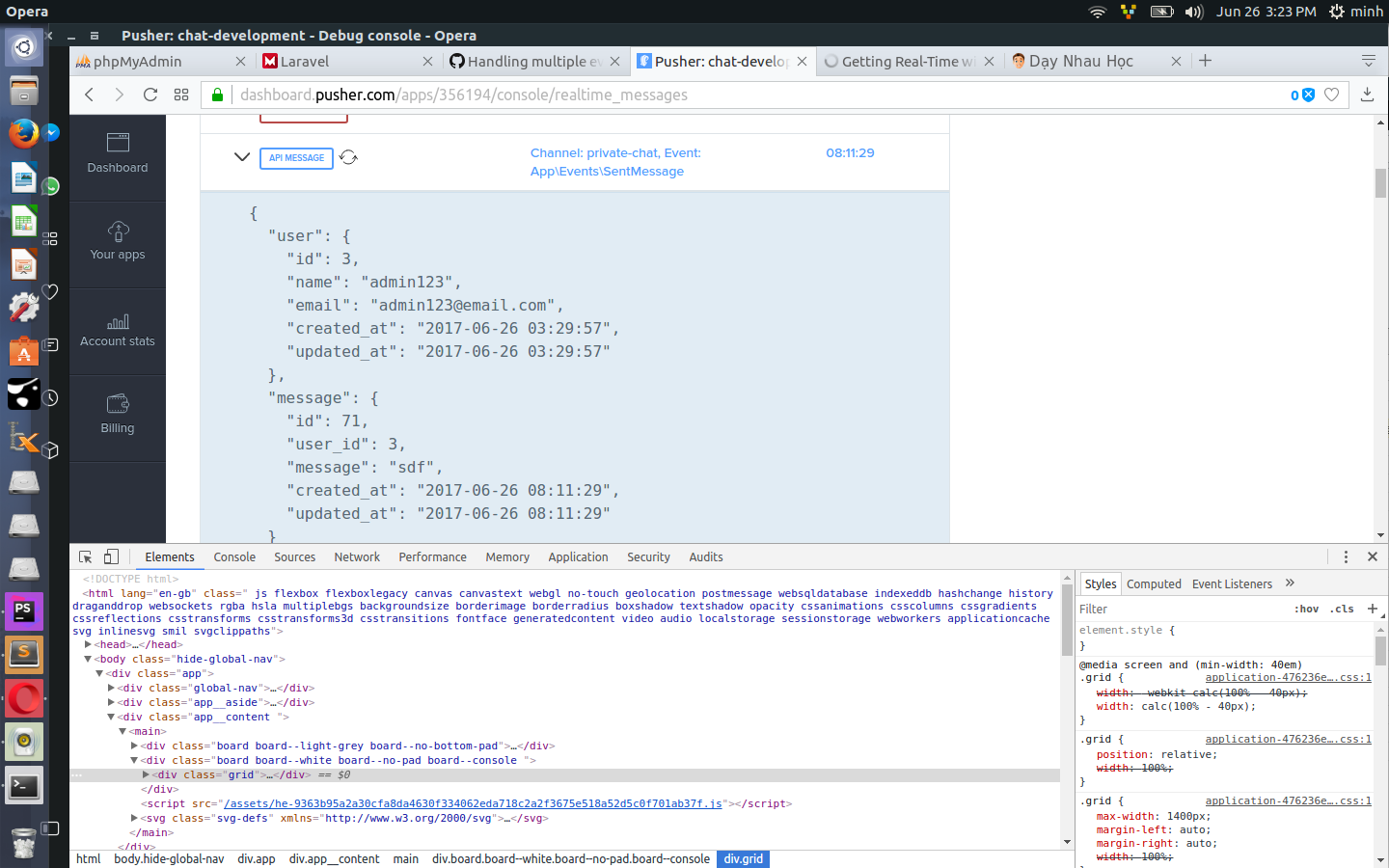Open Account stats in Pusher sidebar
The height and width of the screenshot is (868, 1389).
[118, 330]
